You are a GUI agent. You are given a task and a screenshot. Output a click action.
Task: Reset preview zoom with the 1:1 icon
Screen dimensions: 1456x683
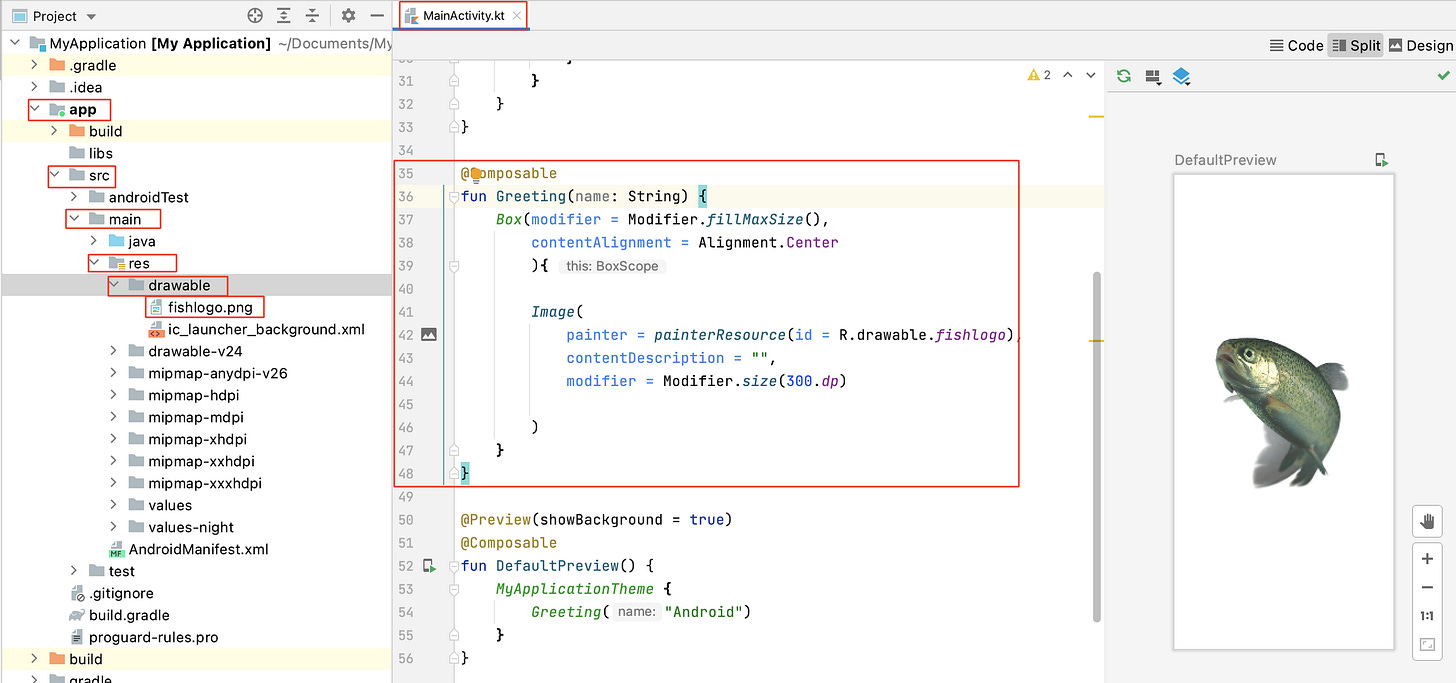[x=1427, y=616]
